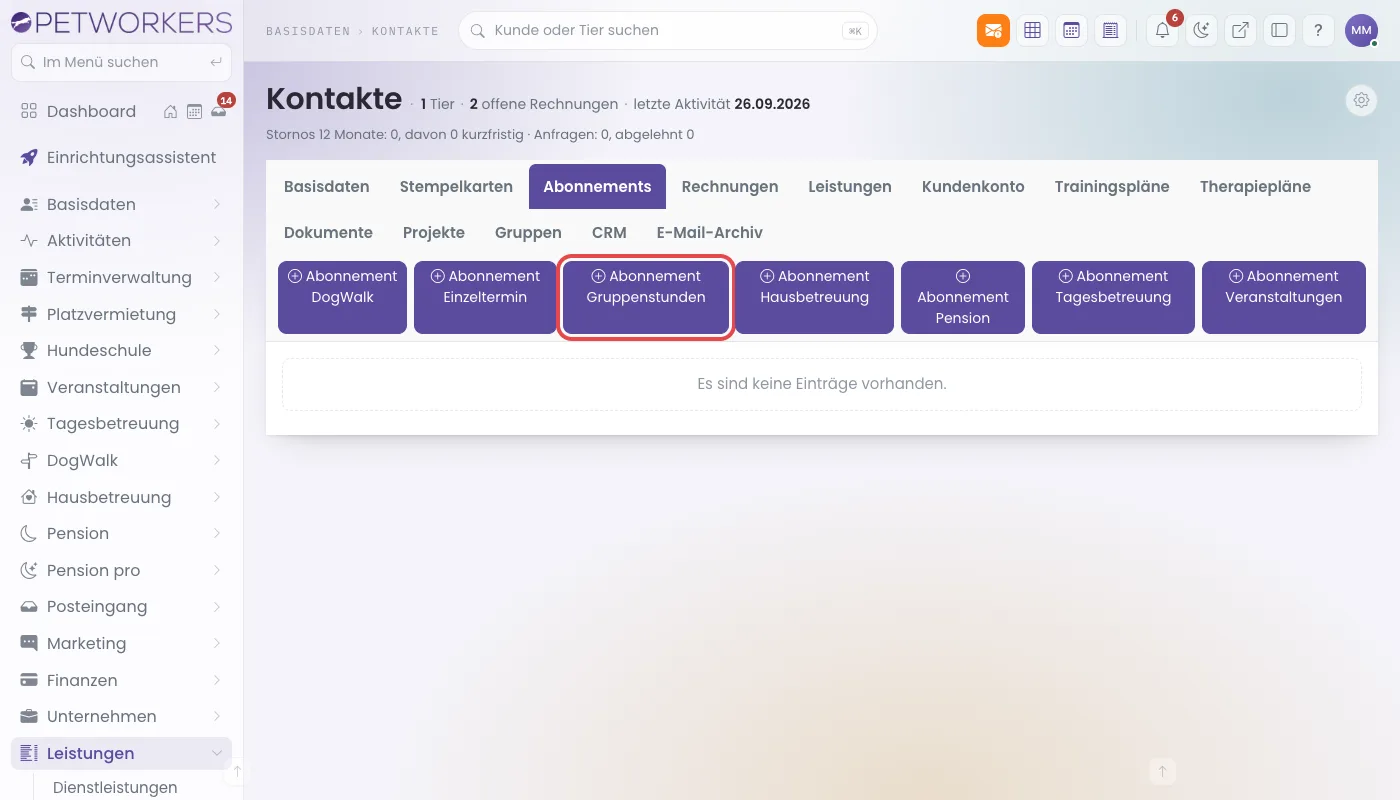Screen dimensions: 1400x800
Task: Add Abonnement Pension
Action: tap(963, 297)
